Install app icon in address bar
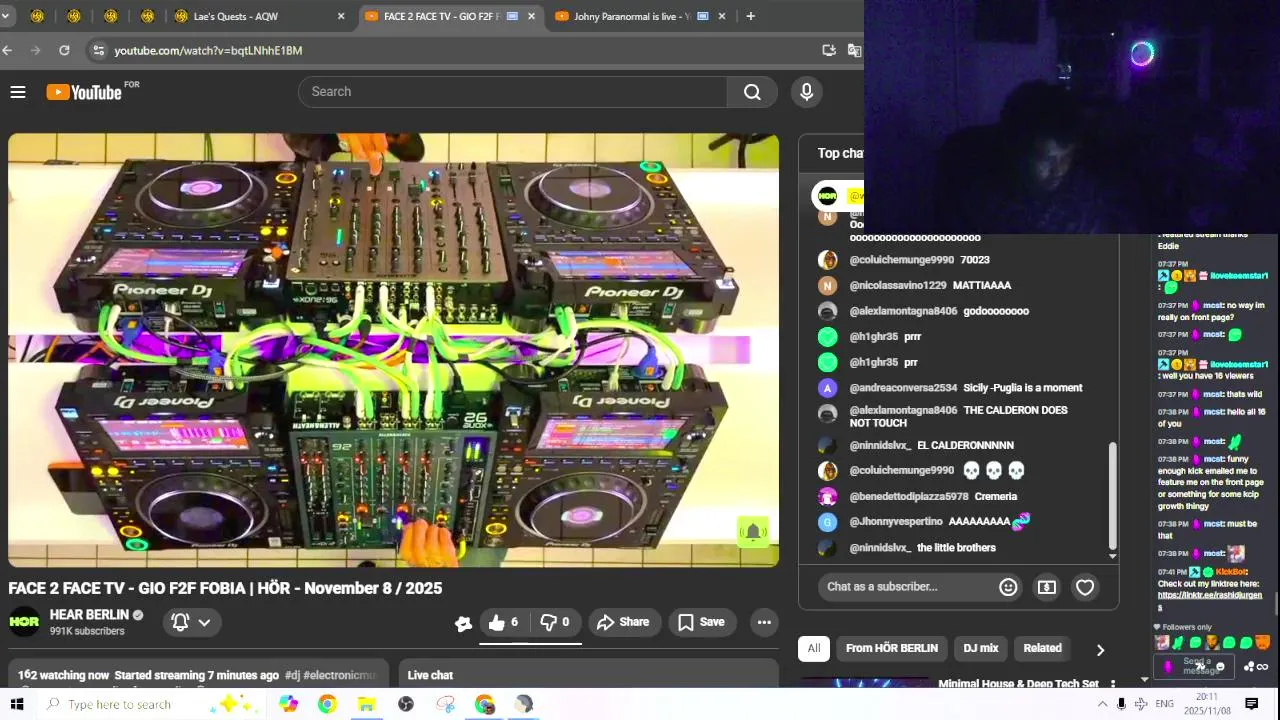This screenshot has height=720, width=1280. pyautogui.click(x=829, y=50)
